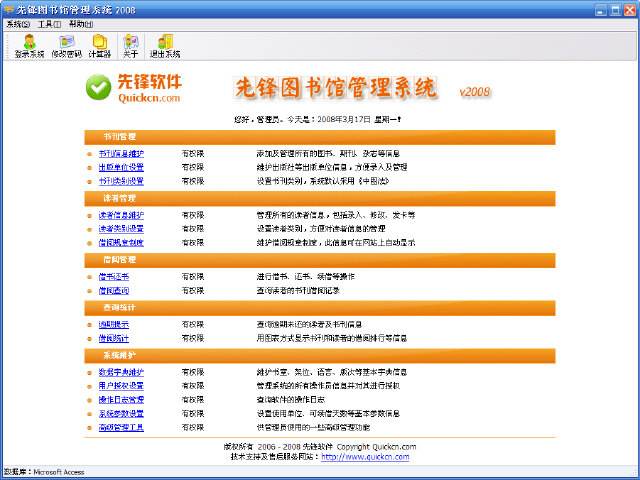This screenshot has width=640, height=480.
Task: Open the 逾期提示 link
Action: [114, 324]
